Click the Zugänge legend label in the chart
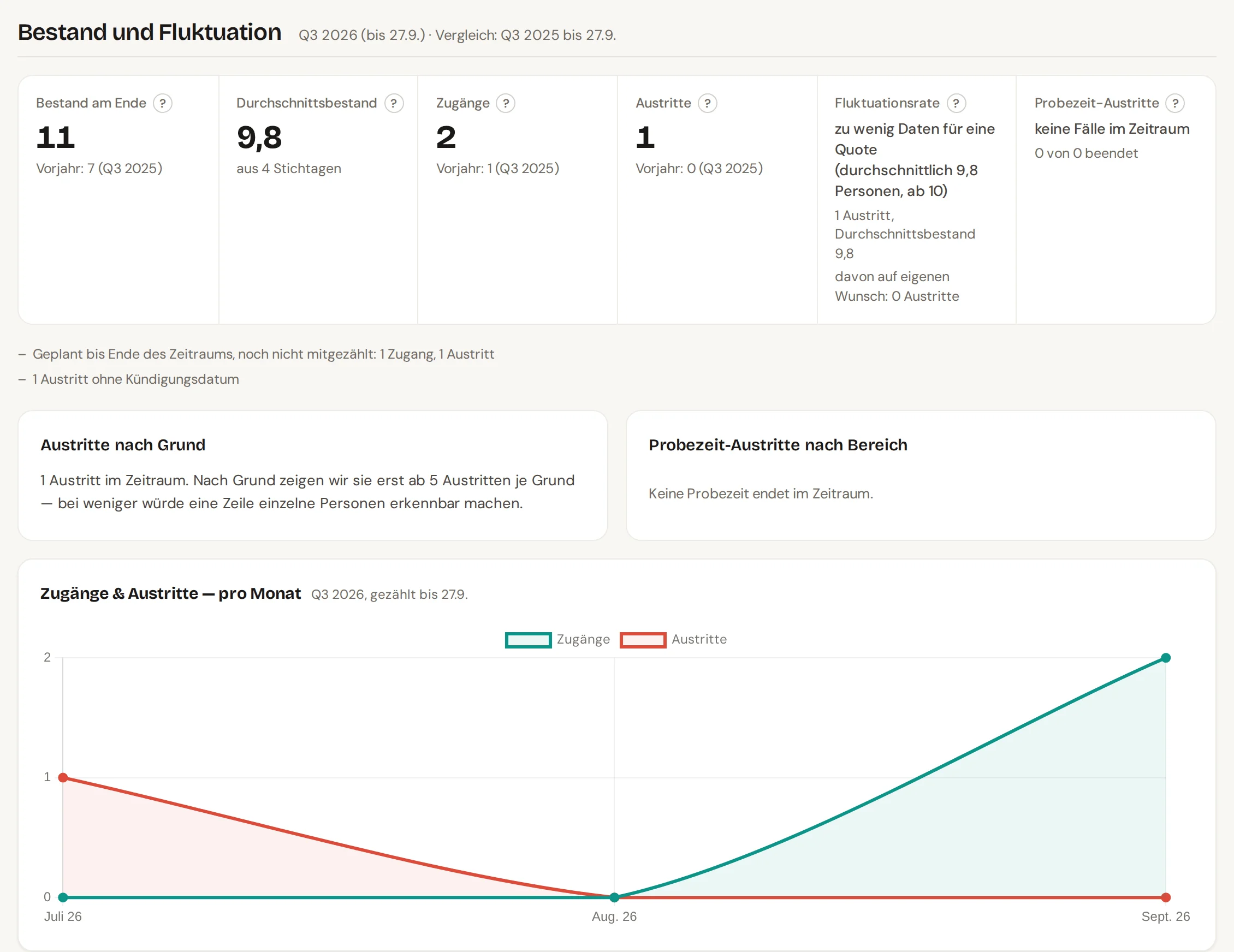 pos(583,639)
